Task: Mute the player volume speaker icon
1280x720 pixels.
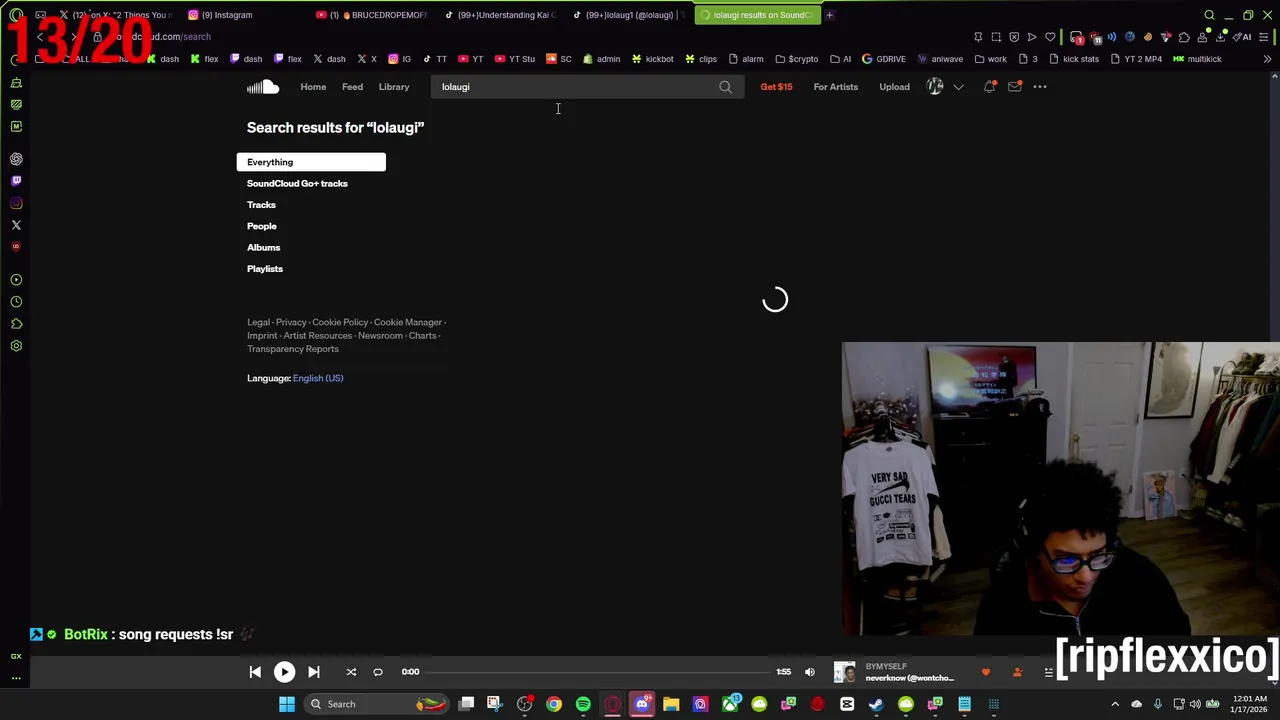Action: coord(810,672)
